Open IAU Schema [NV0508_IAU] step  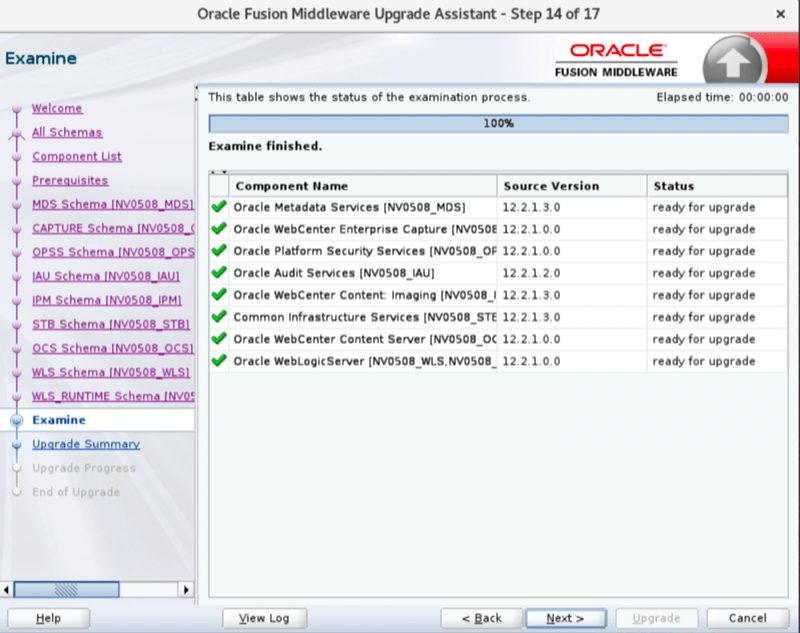[x=106, y=276]
